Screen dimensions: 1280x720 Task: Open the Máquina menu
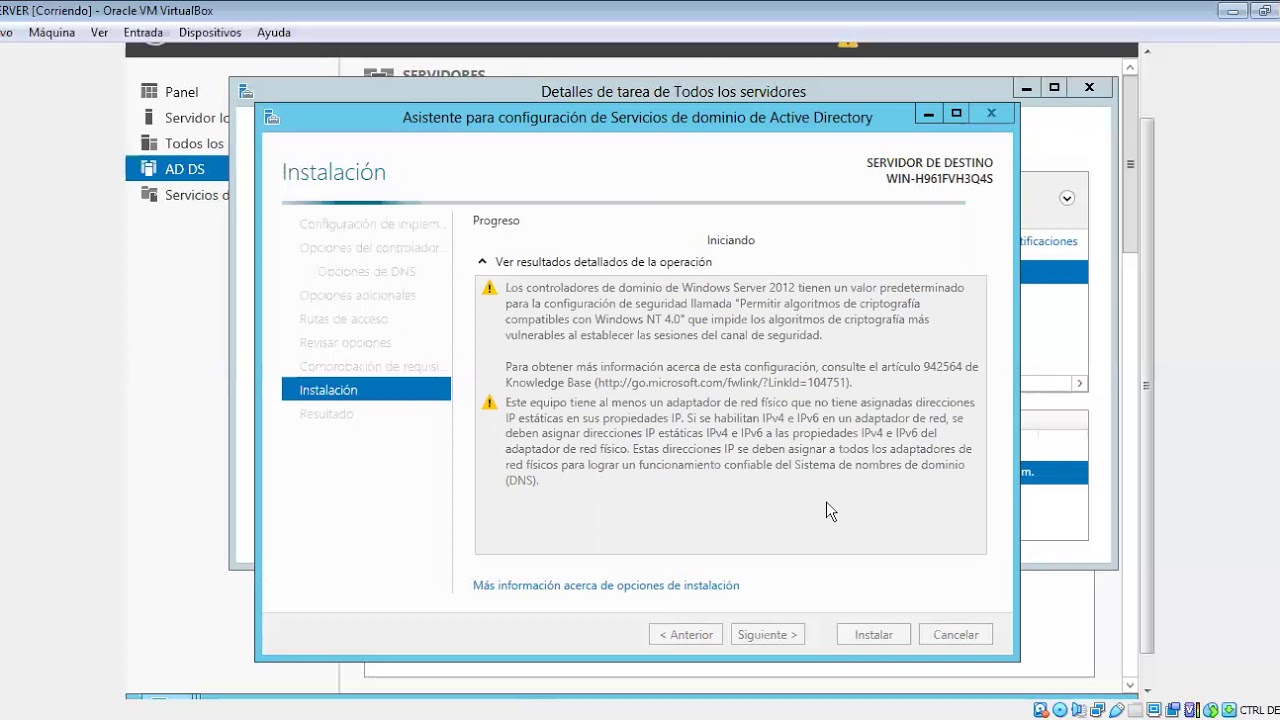pos(52,32)
